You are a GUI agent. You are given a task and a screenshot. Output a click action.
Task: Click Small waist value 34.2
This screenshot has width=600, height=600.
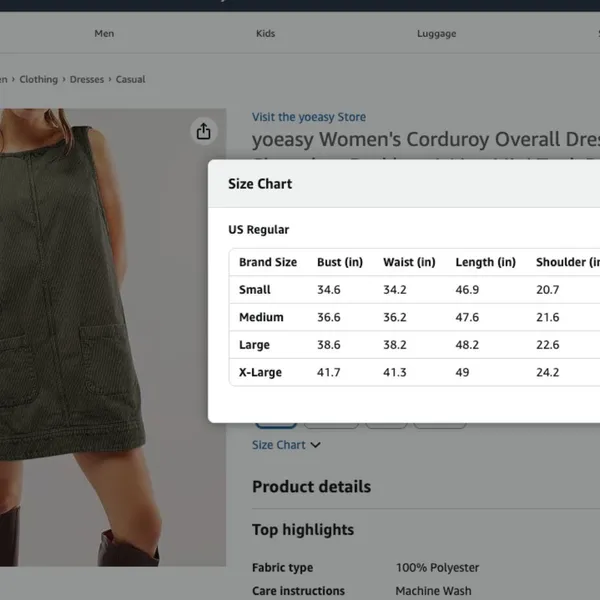(x=395, y=290)
